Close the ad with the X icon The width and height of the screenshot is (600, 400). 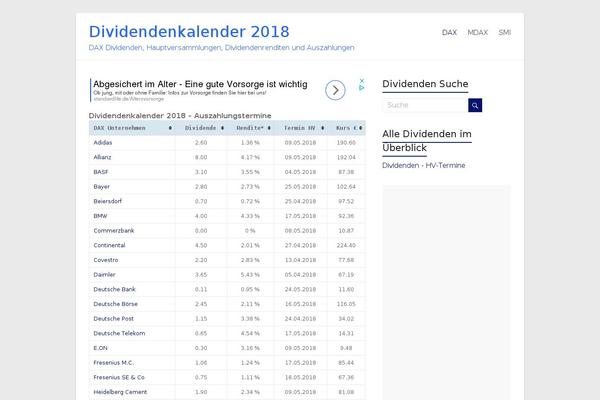pyautogui.click(x=362, y=81)
